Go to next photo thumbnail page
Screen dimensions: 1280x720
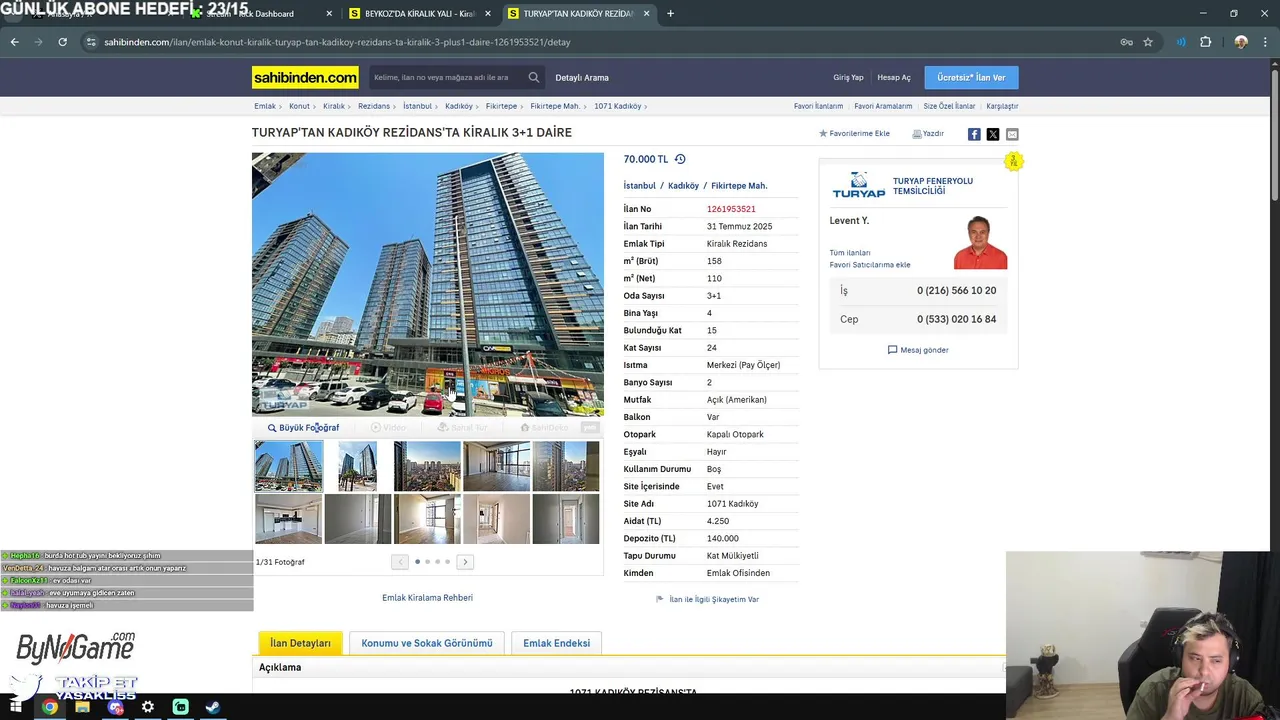click(x=465, y=562)
